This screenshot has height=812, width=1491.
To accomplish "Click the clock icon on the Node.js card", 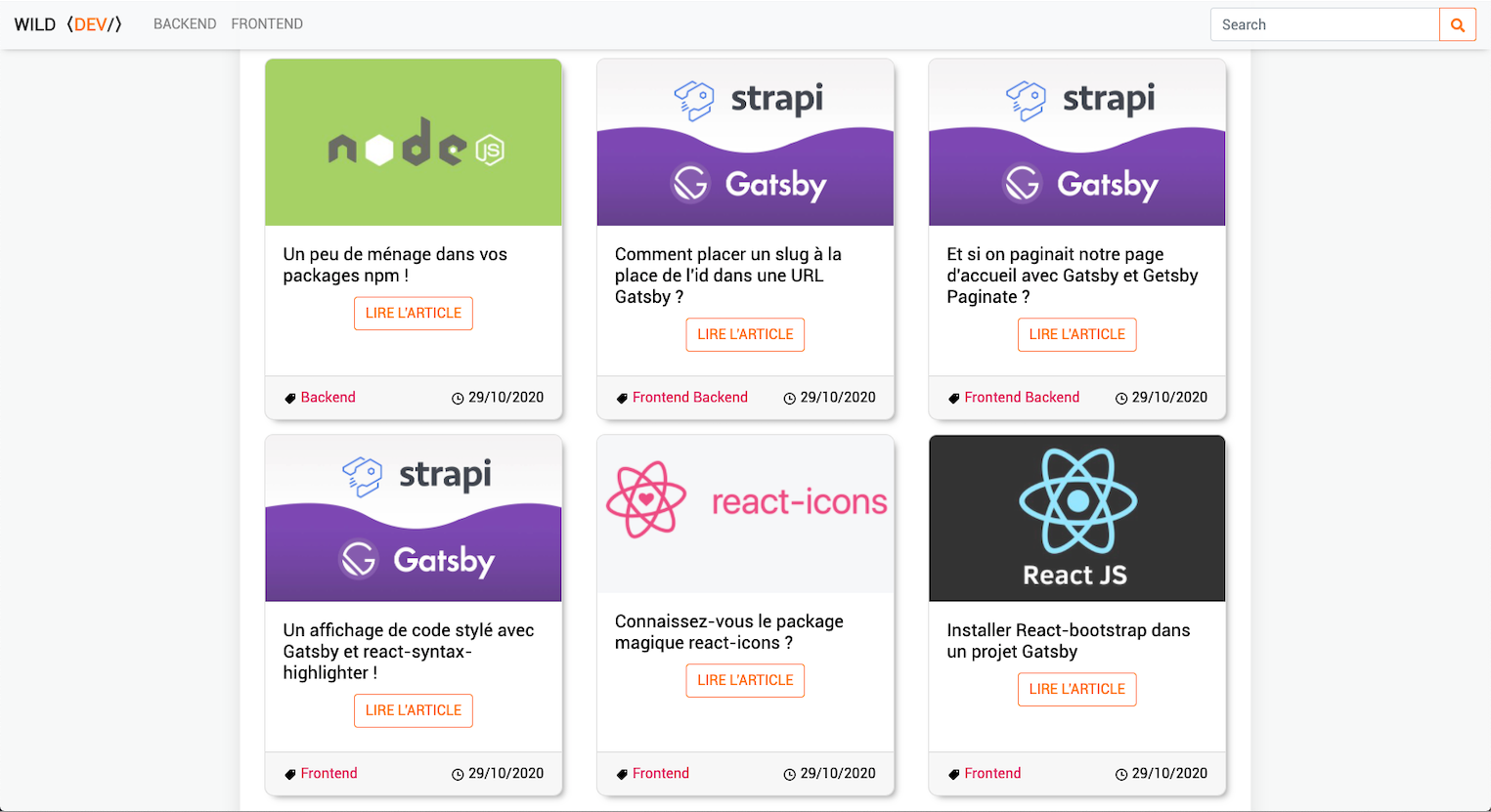I will pyautogui.click(x=458, y=398).
